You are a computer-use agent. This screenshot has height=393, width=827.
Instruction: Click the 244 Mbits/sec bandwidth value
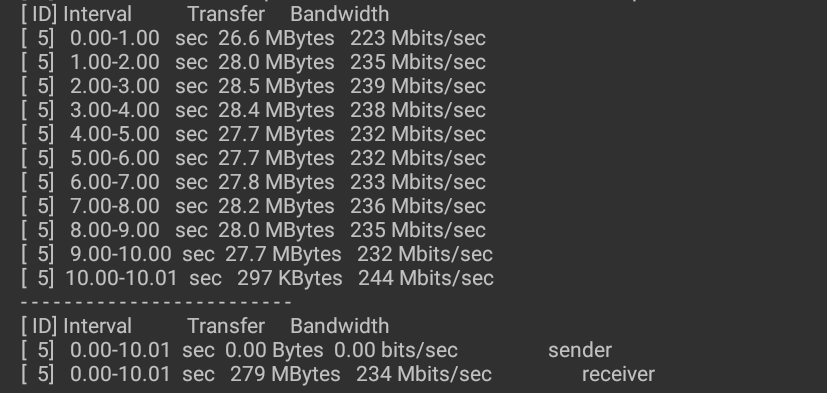pos(426,278)
